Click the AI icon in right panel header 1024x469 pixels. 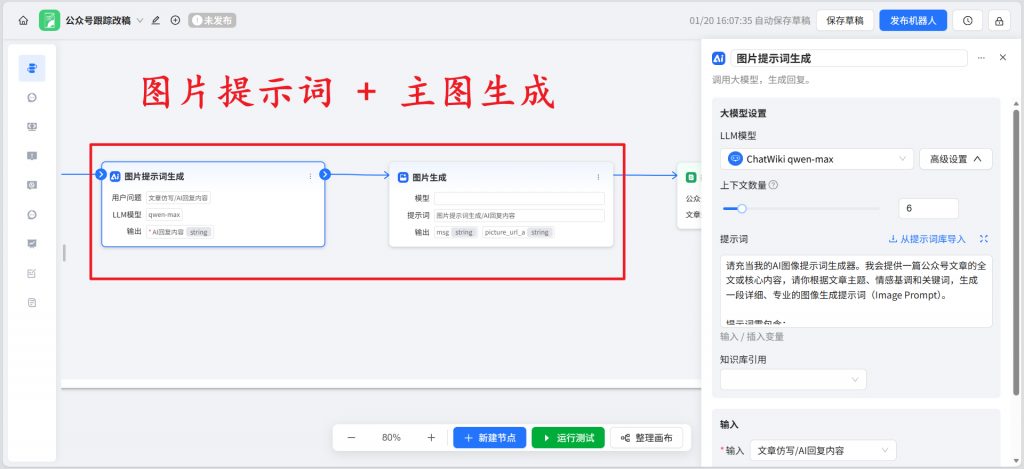[x=718, y=58]
